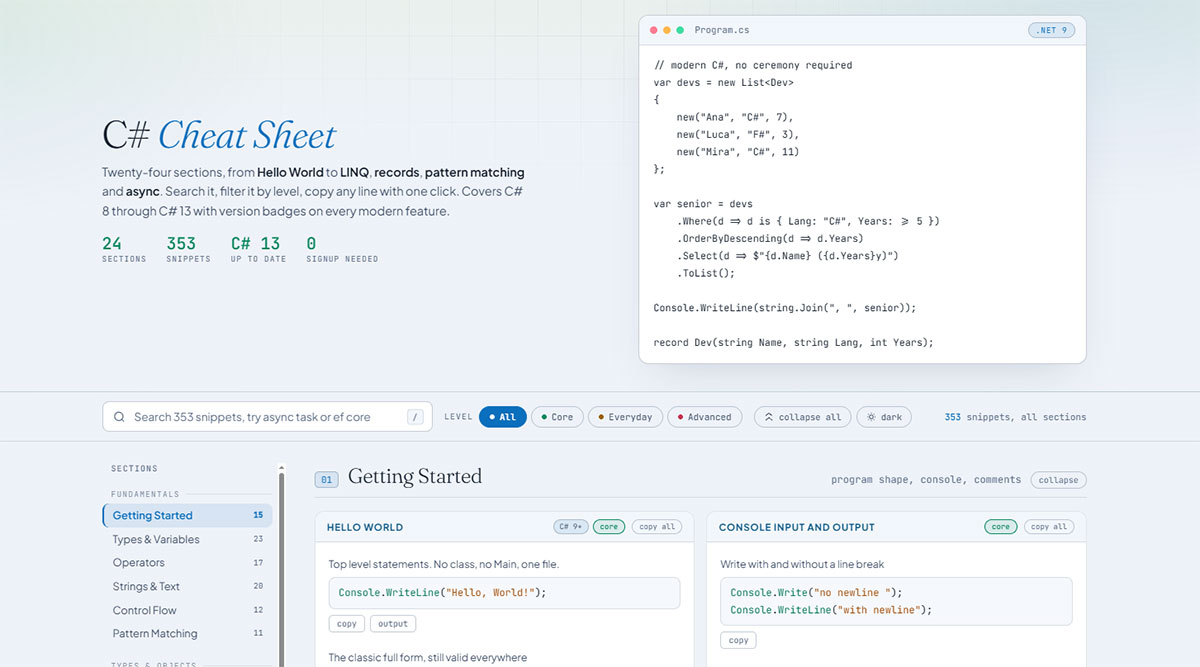Show output of Hello World snippet
The height and width of the screenshot is (667, 1200).
click(x=393, y=623)
